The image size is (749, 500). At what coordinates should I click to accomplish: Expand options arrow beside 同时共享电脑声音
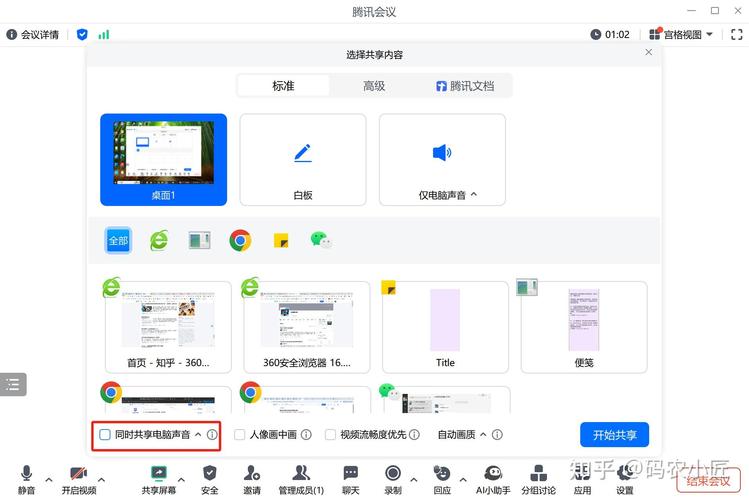pyautogui.click(x=198, y=435)
